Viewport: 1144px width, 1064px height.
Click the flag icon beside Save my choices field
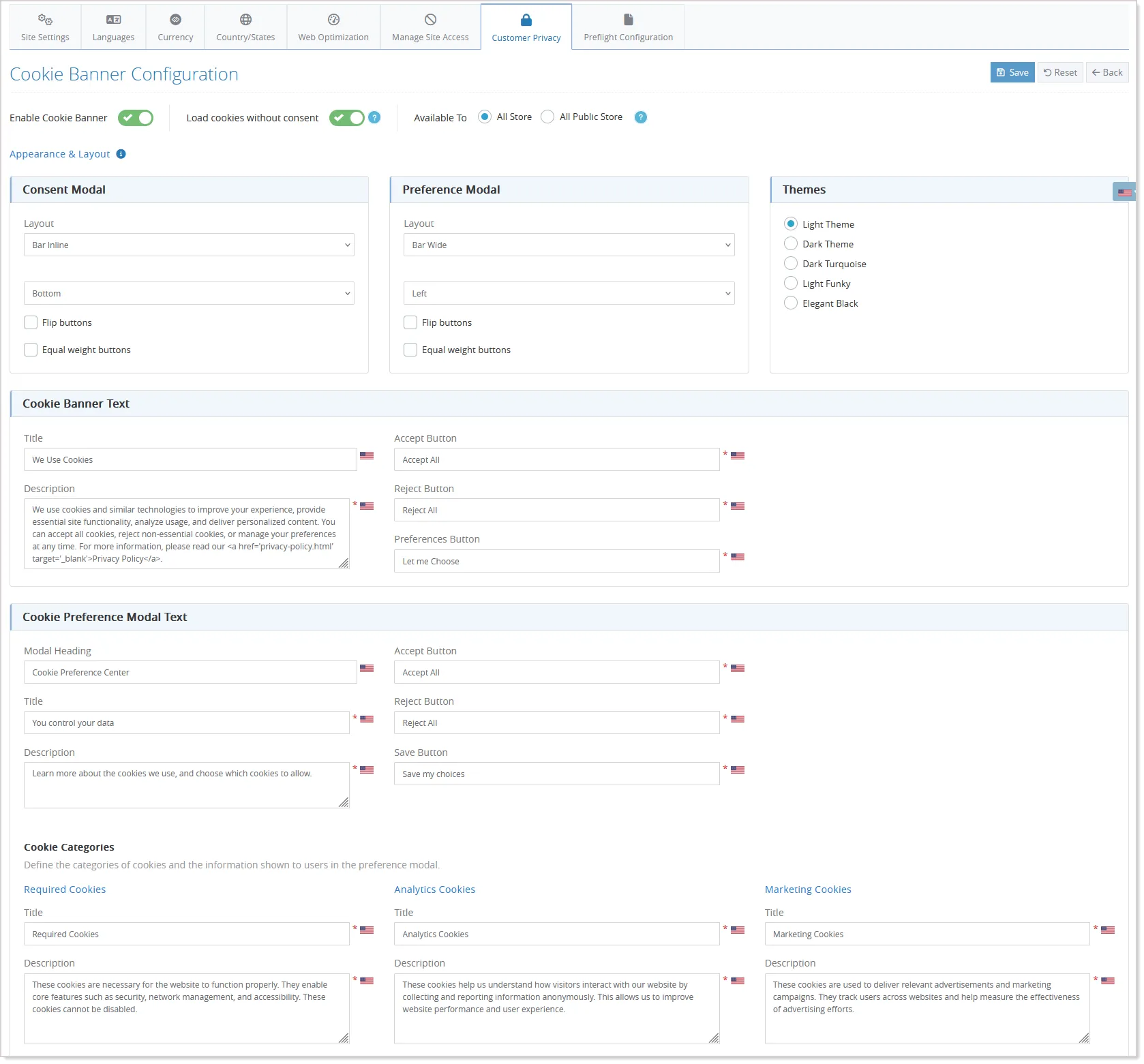pyautogui.click(x=738, y=770)
